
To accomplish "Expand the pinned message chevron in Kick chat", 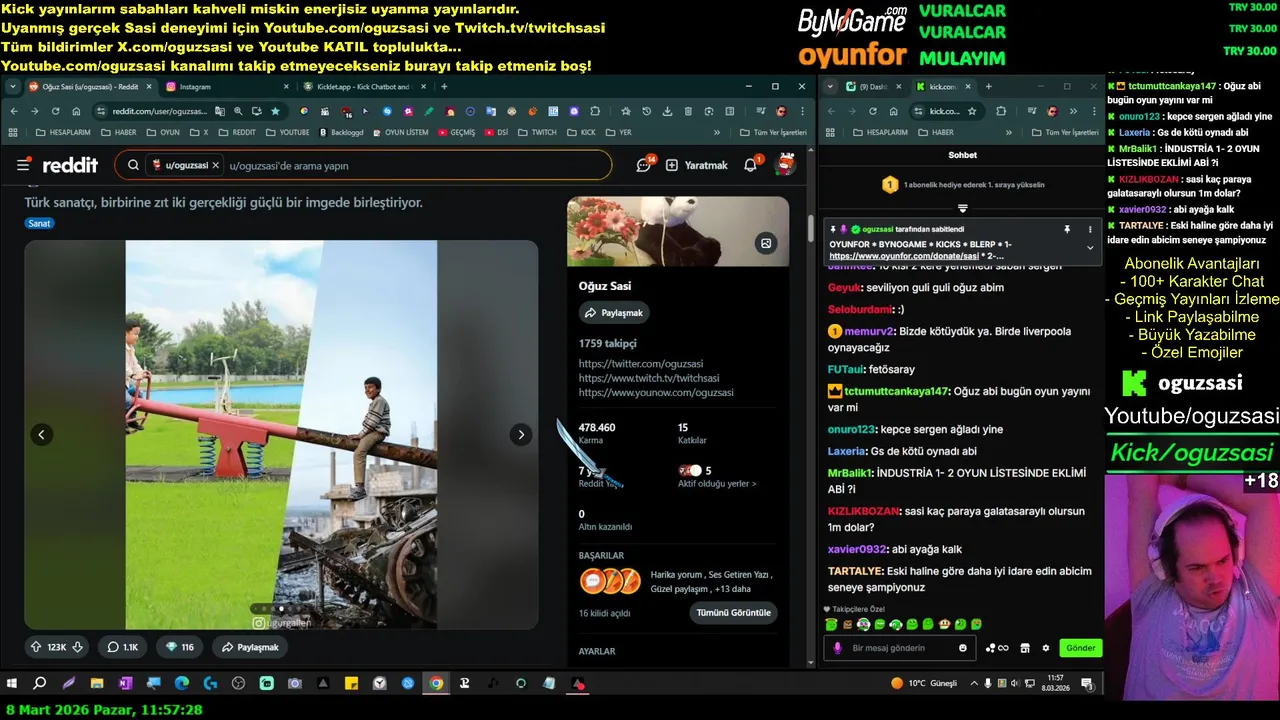I will [x=1090, y=247].
